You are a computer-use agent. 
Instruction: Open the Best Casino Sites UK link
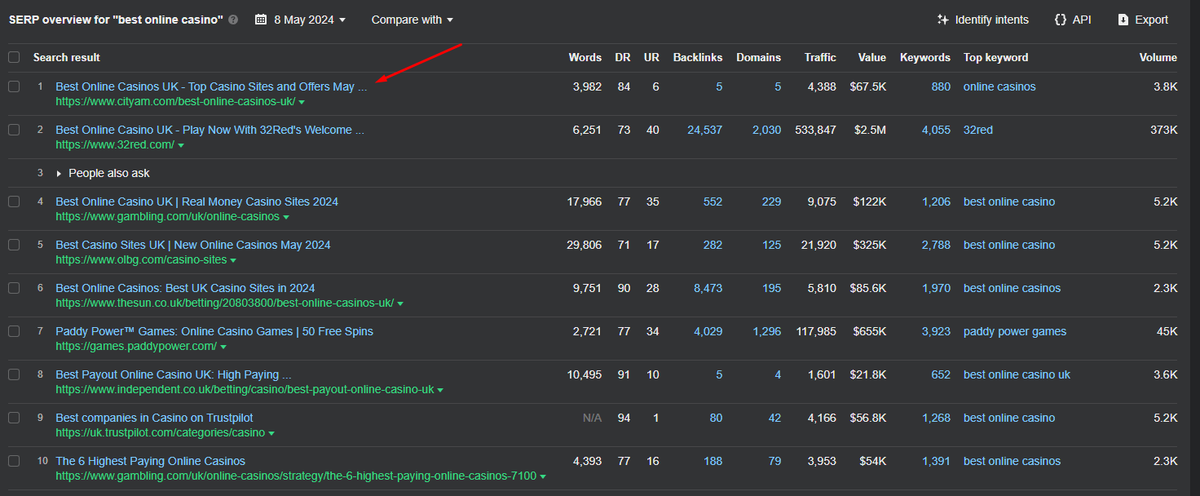click(x=193, y=245)
